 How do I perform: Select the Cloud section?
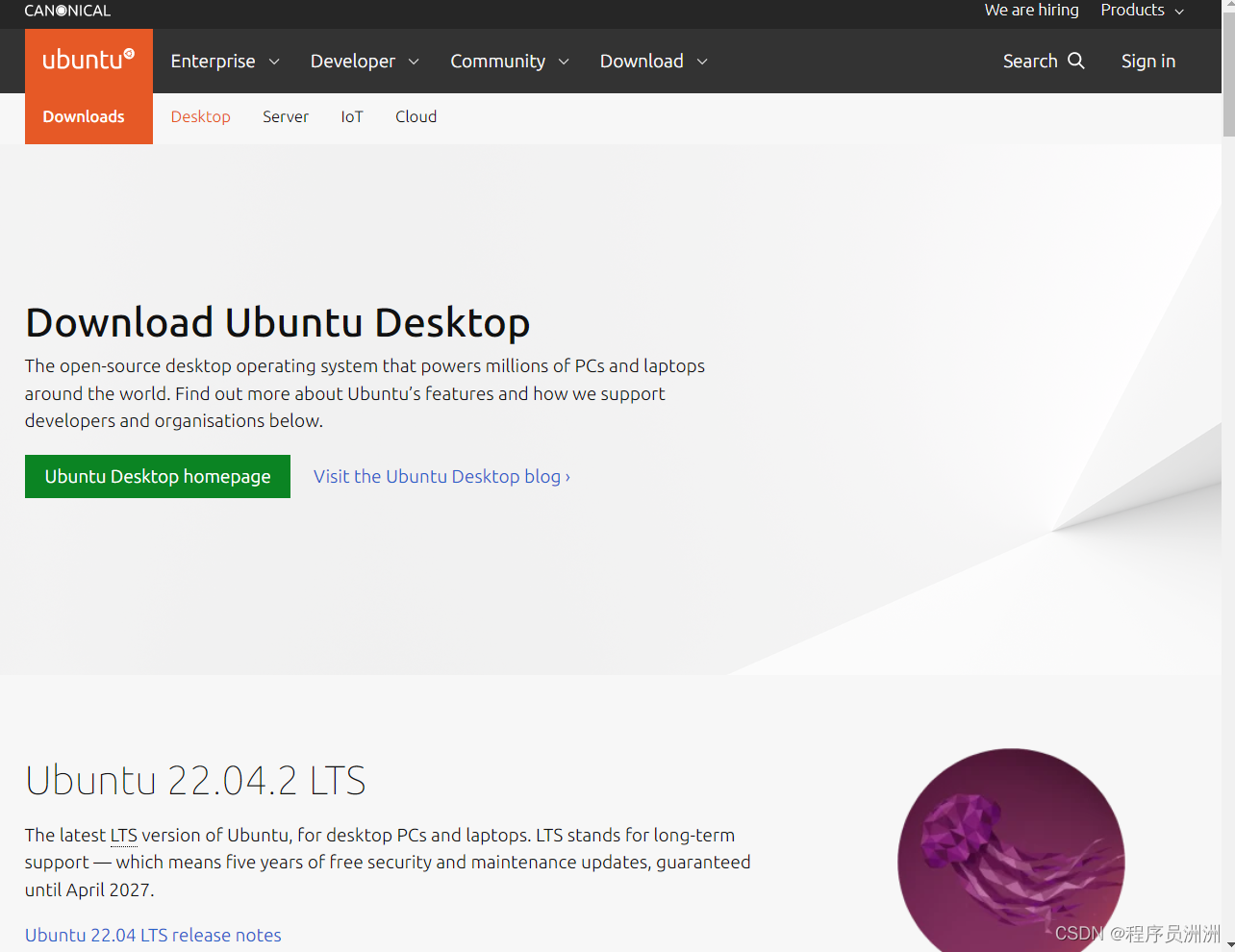(416, 116)
